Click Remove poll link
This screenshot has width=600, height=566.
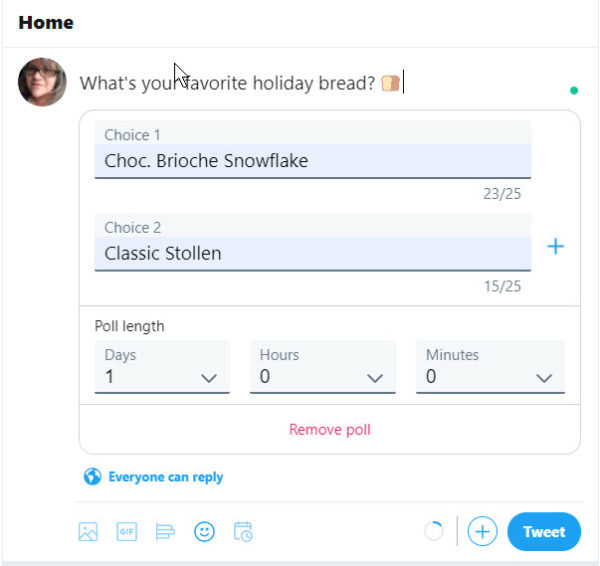click(x=330, y=429)
